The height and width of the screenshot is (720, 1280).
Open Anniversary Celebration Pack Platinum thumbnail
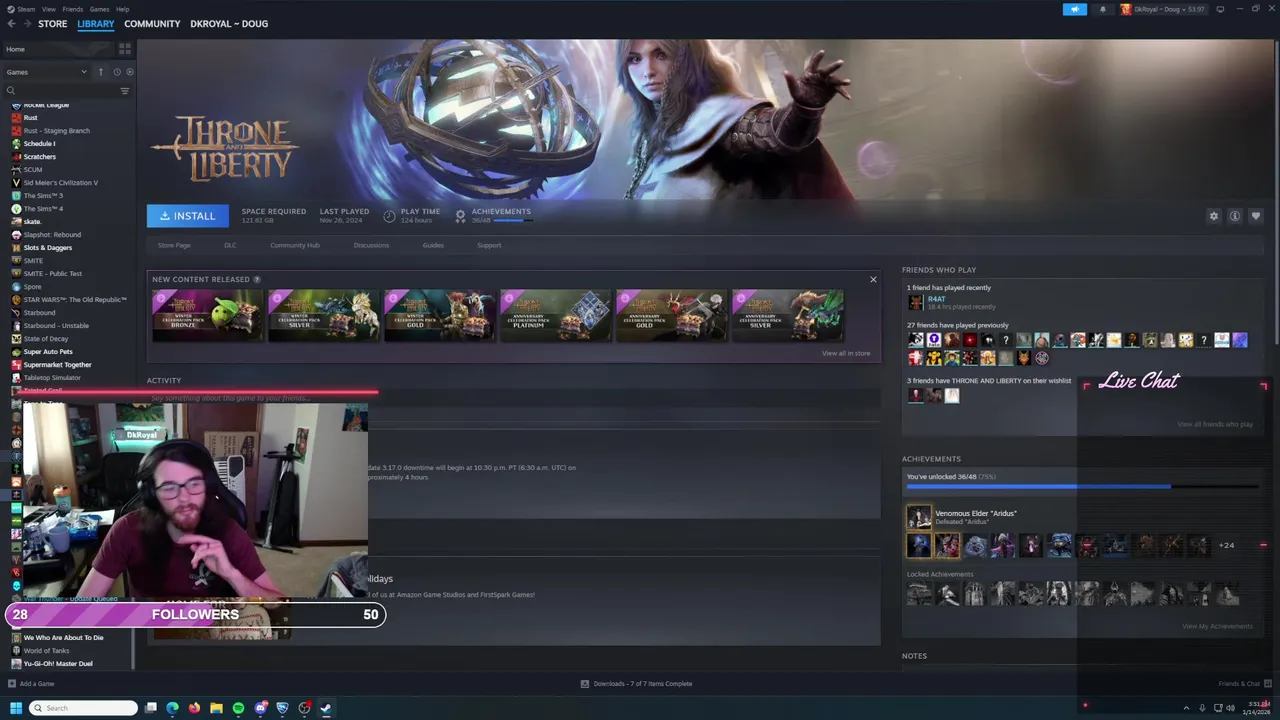pyautogui.click(x=556, y=316)
